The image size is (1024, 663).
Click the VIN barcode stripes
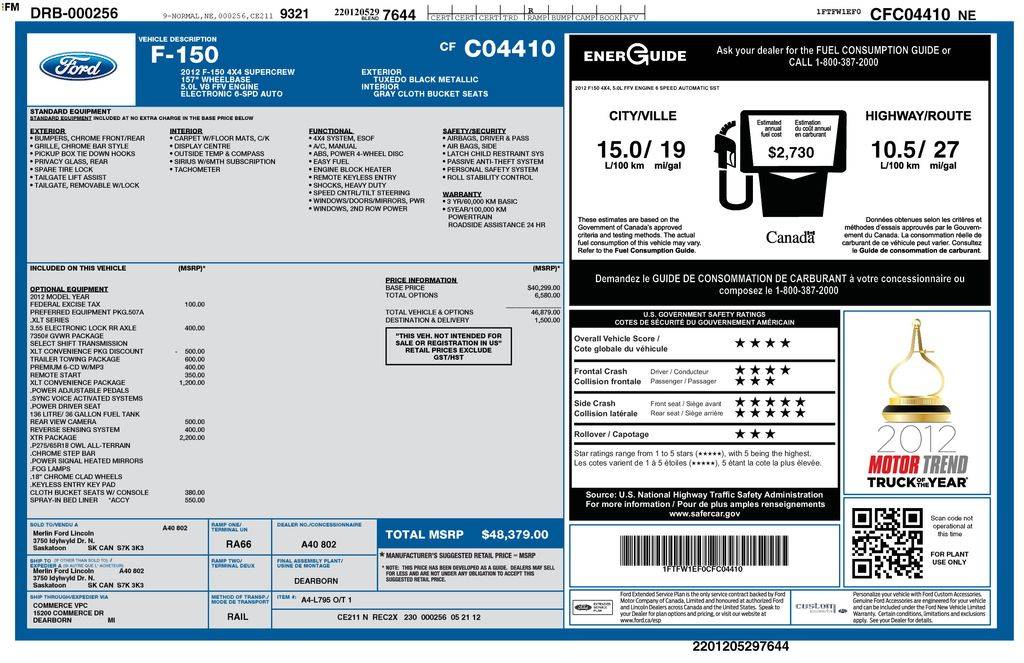(703, 550)
